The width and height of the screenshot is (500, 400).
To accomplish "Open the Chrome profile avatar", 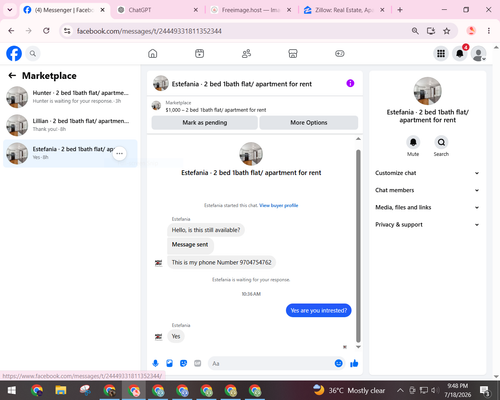I will [x=471, y=31].
